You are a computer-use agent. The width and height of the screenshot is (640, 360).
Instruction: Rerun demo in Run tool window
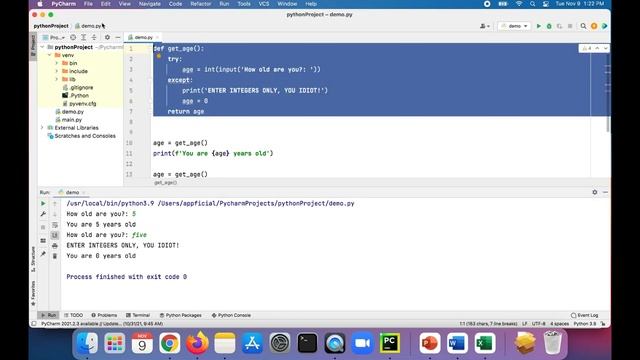(43, 203)
